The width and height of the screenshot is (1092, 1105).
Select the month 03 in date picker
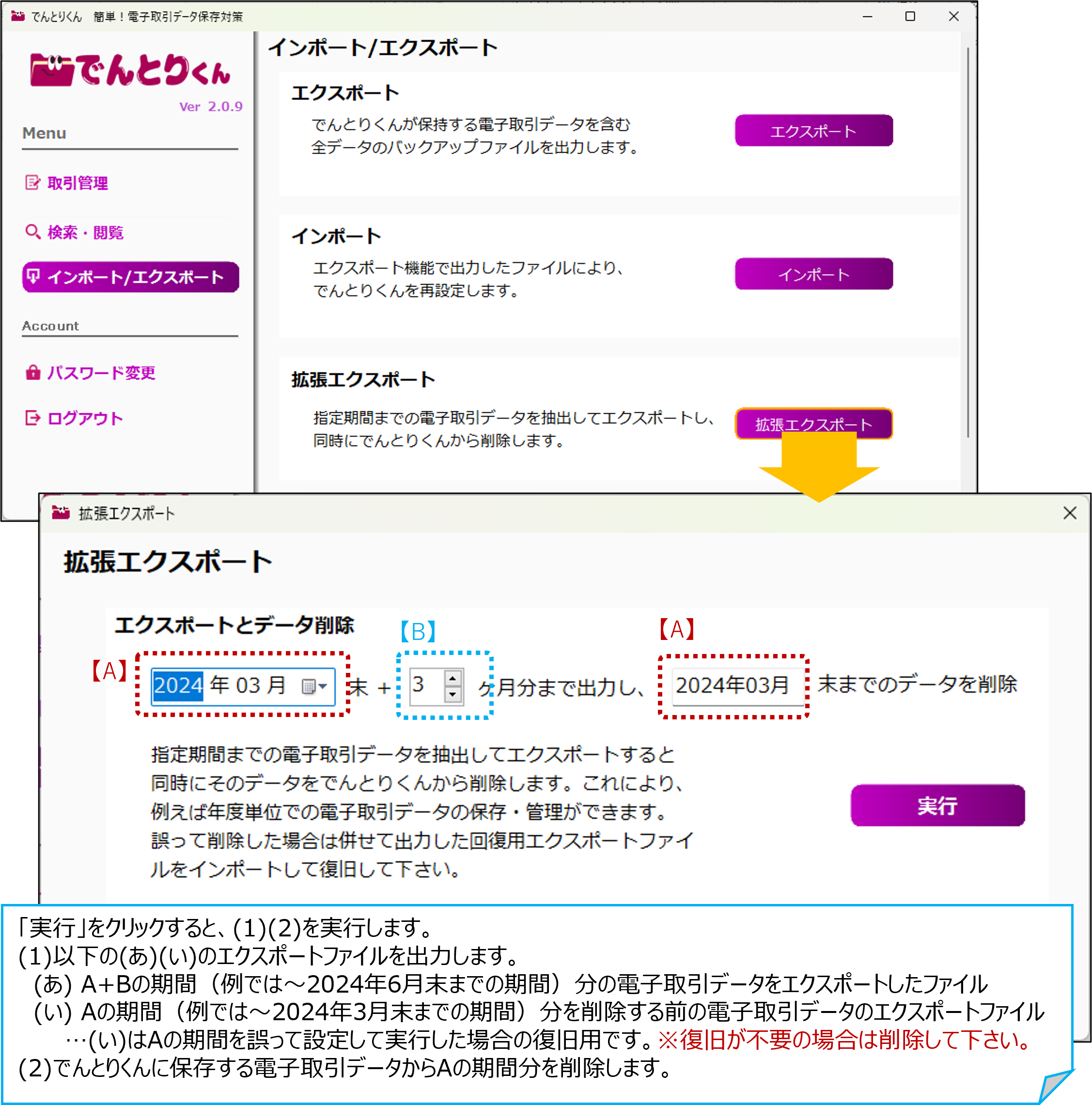[248, 685]
